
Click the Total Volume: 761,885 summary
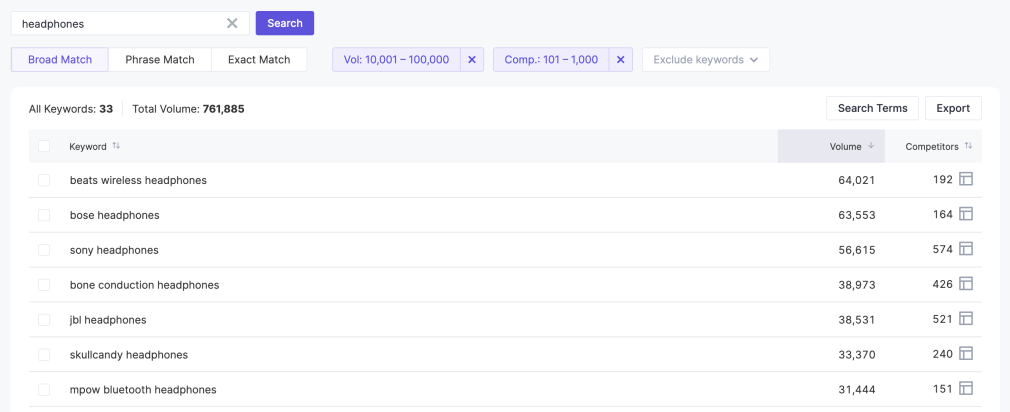coord(188,109)
